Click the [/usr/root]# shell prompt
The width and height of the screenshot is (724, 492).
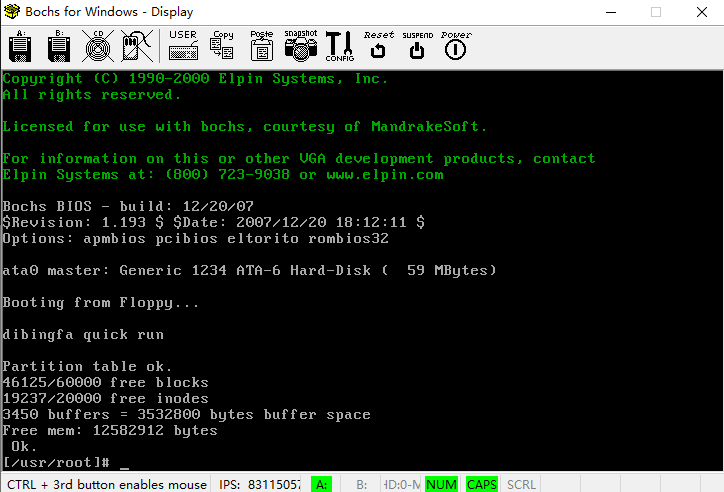56,462
